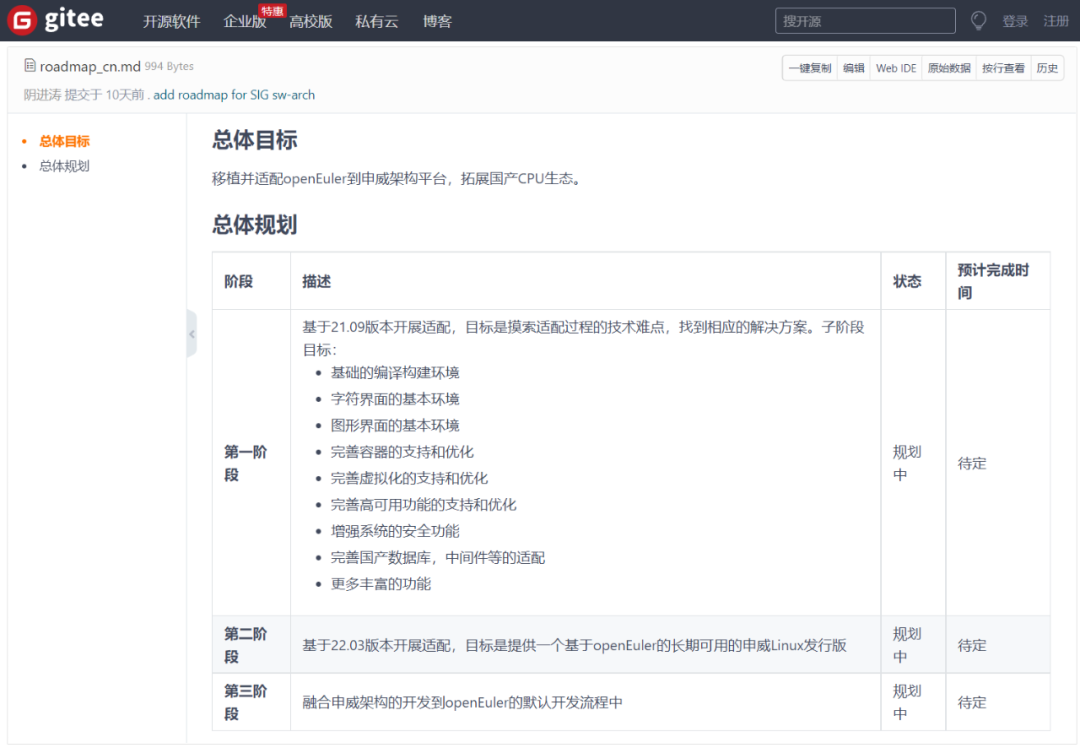1080x748 pixels.
Task: Open the 企业版 menu
Action: click(x=245, y=21)
